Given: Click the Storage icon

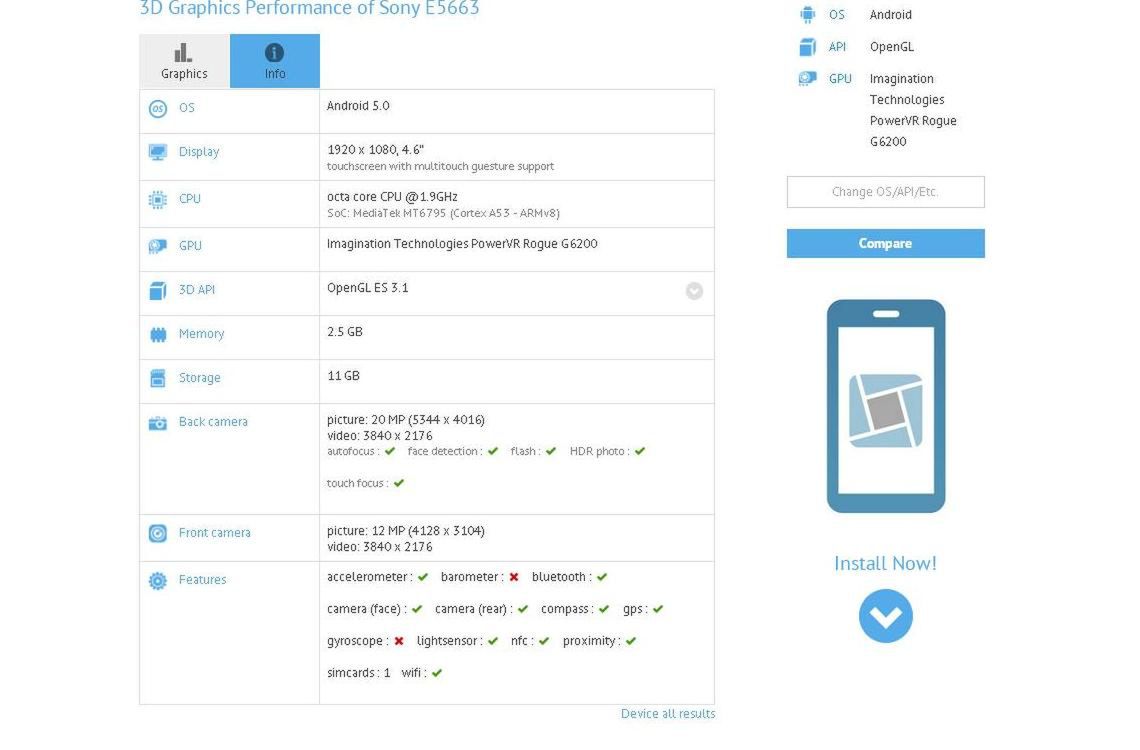Looking at the screenshot, I should (x=158, y=377).
